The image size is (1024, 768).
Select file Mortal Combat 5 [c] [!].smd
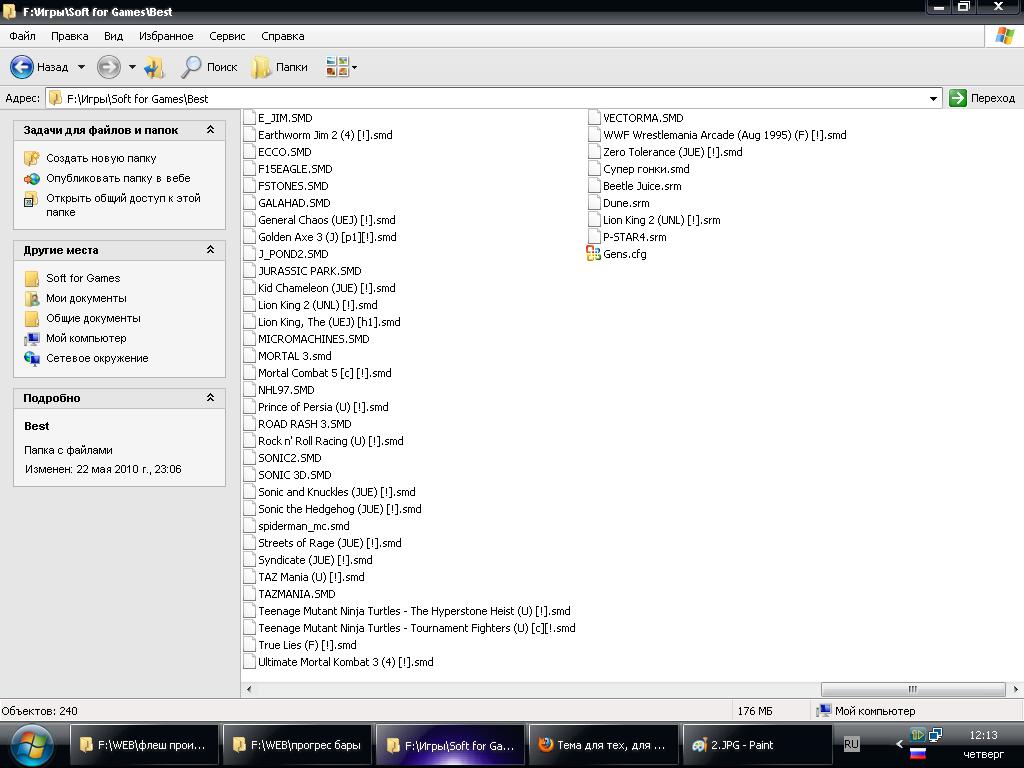[x=325, y=373]
